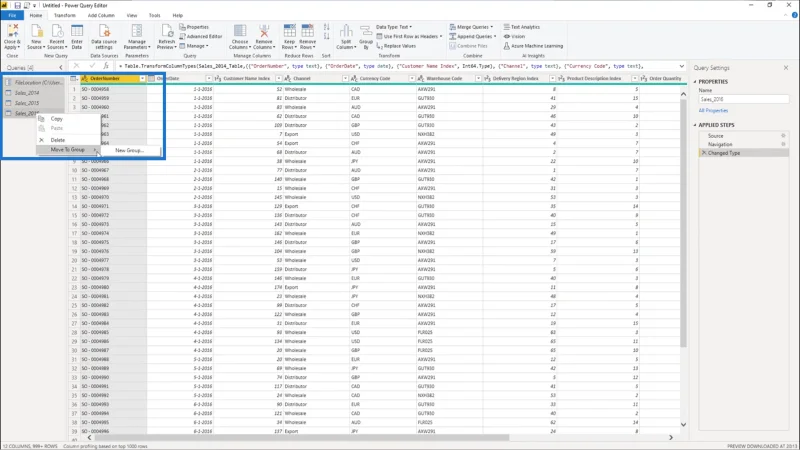
Task: Open the Merge Queries dropdown
Action: pos(471,27)
